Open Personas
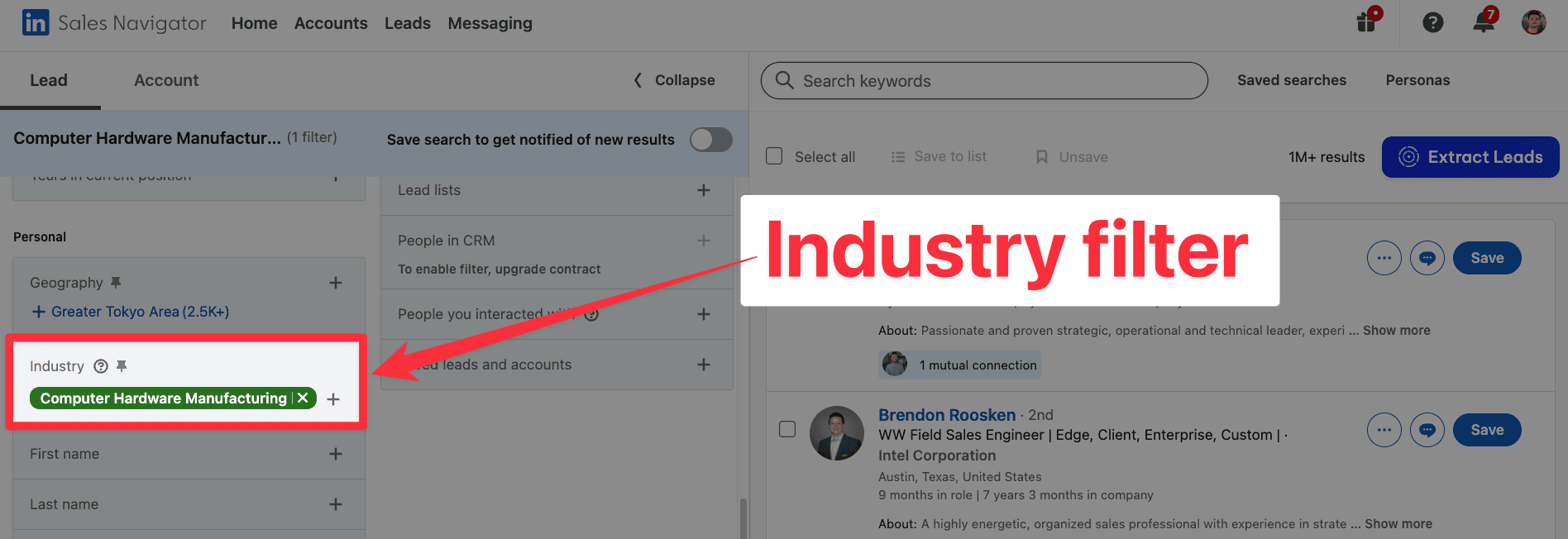The image size is (1568, 539). click(x=1418, y=80)
